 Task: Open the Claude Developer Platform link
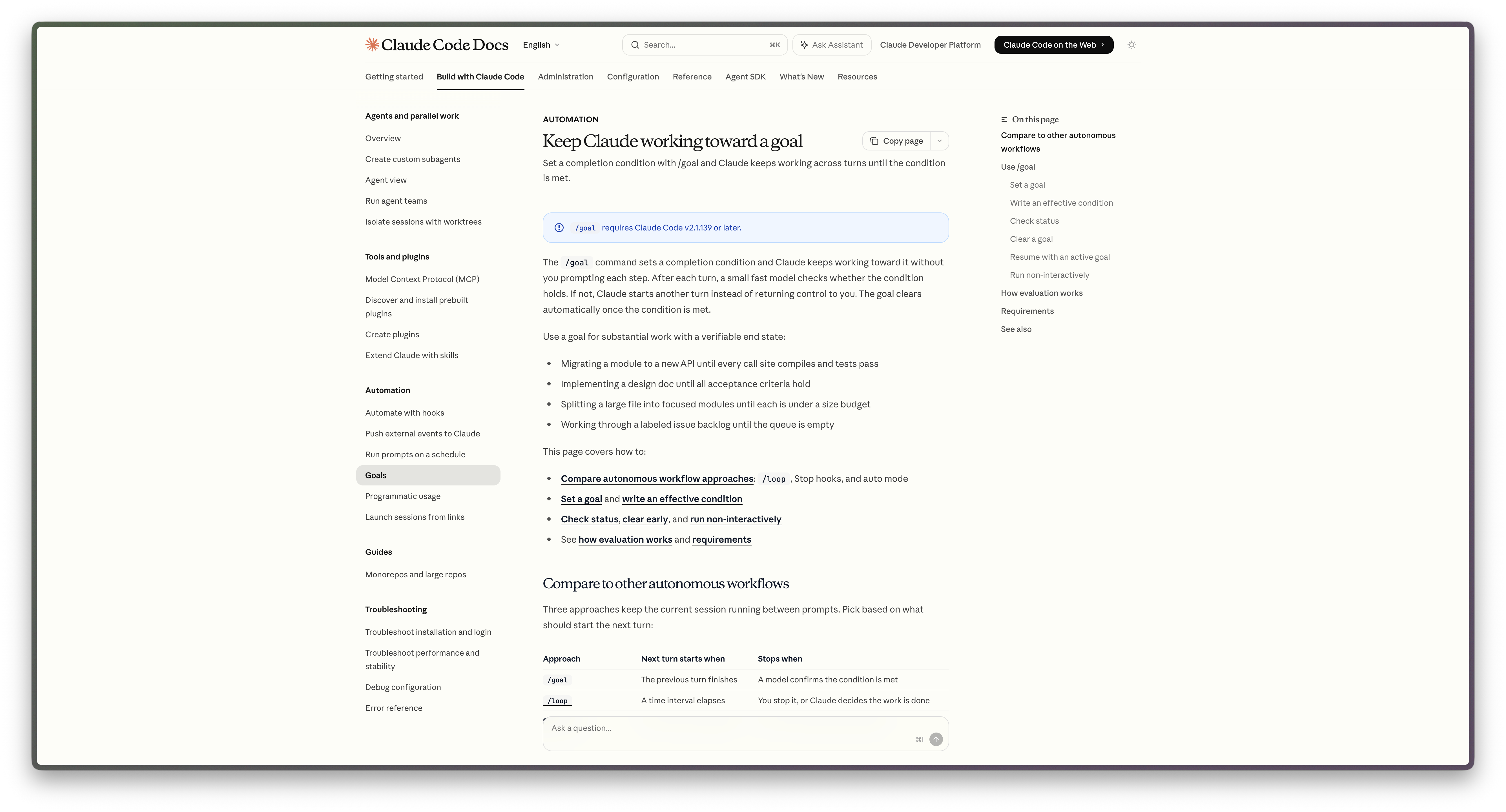point(930,45)
